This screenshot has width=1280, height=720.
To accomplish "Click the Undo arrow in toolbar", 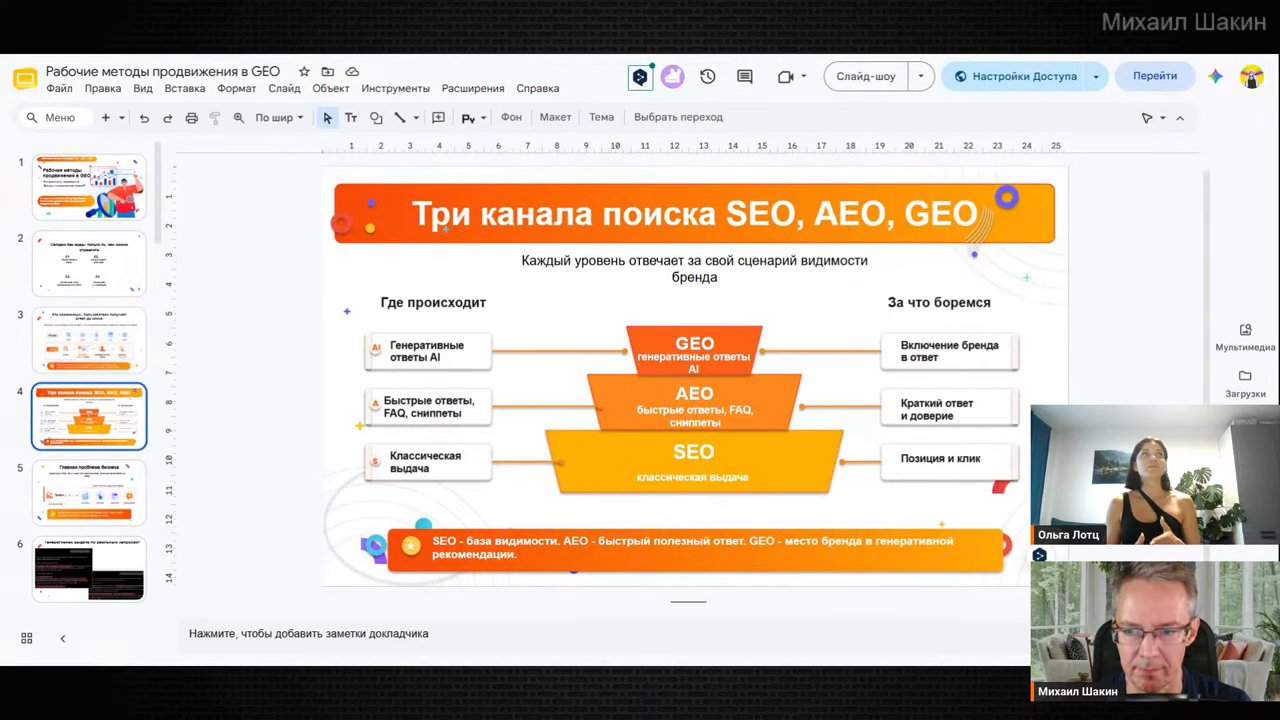I will [x=144, y=118].
